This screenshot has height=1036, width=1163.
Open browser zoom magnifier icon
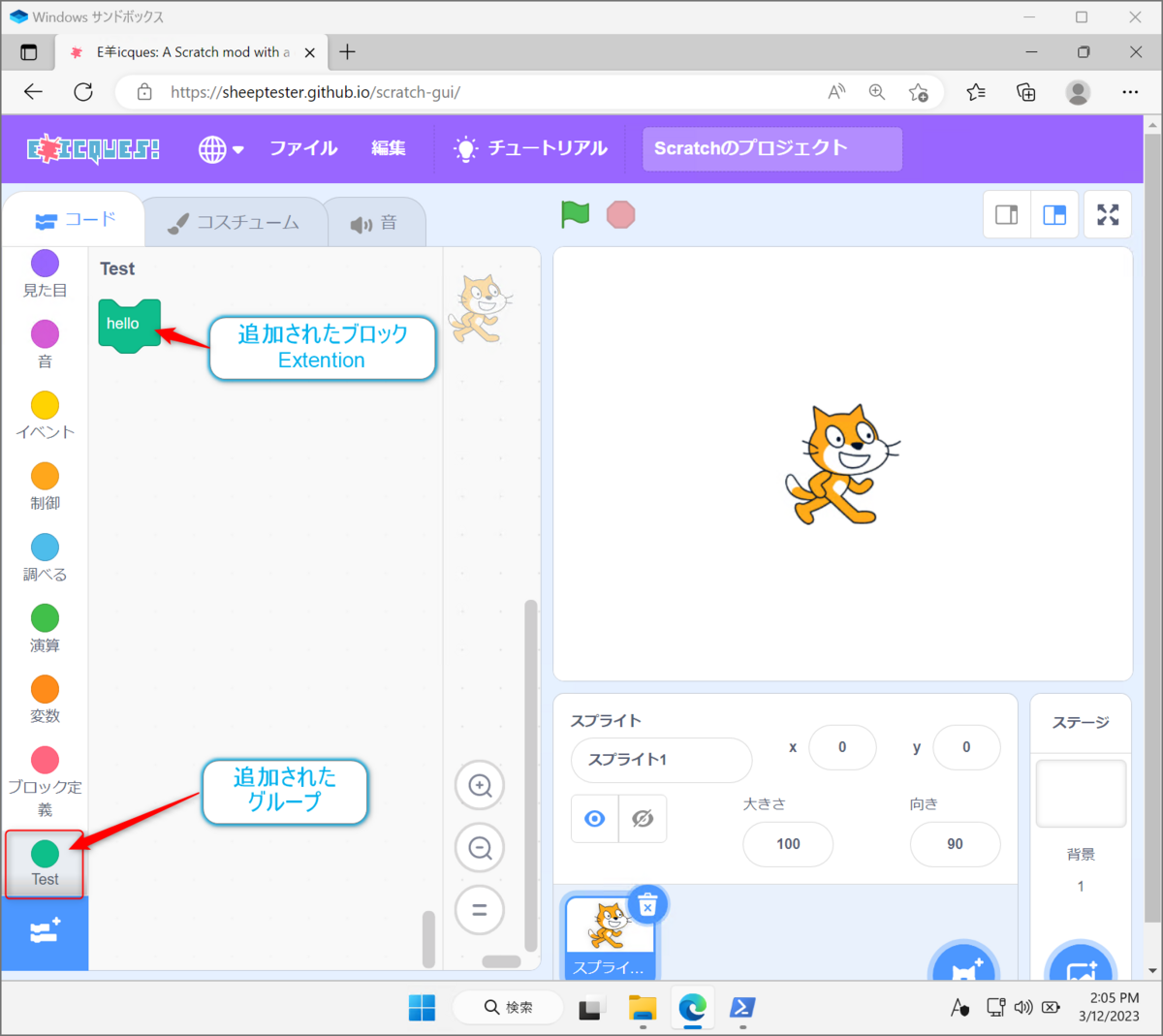877,92
